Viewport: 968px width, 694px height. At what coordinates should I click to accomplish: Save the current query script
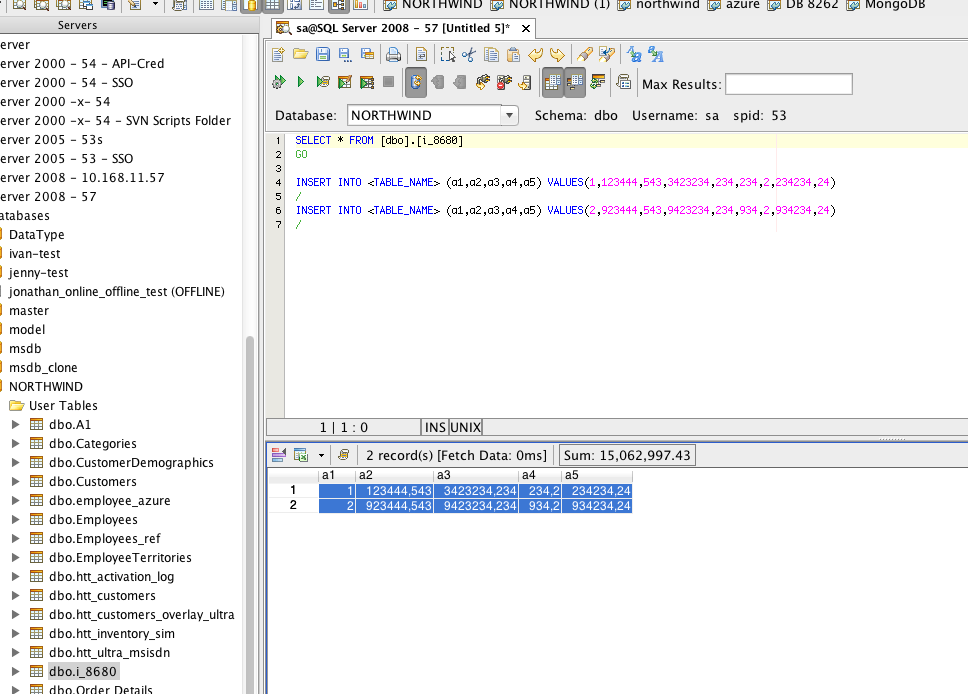tap(322, 54)
